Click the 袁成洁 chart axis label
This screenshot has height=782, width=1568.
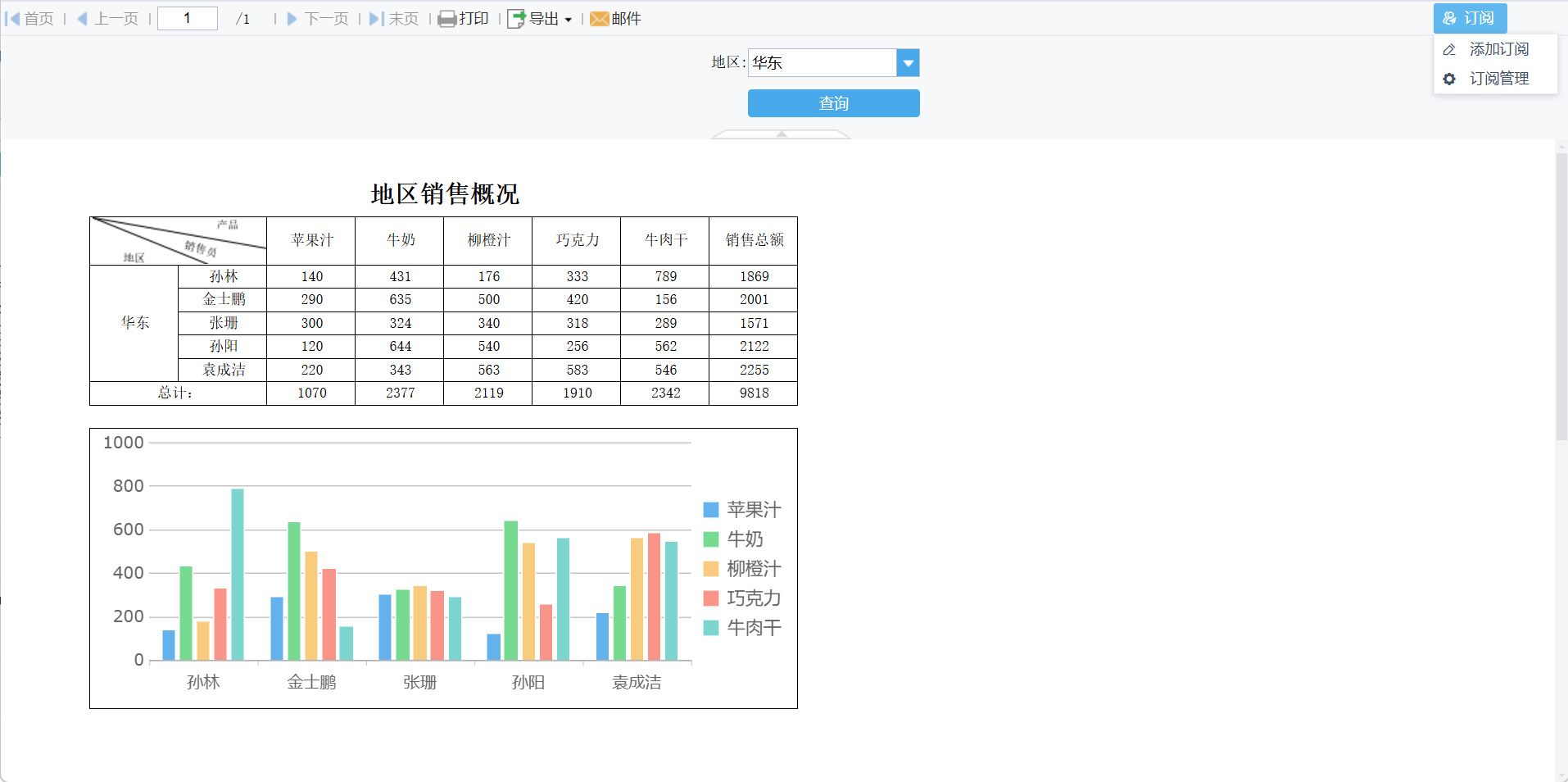(x=637, y=682)
